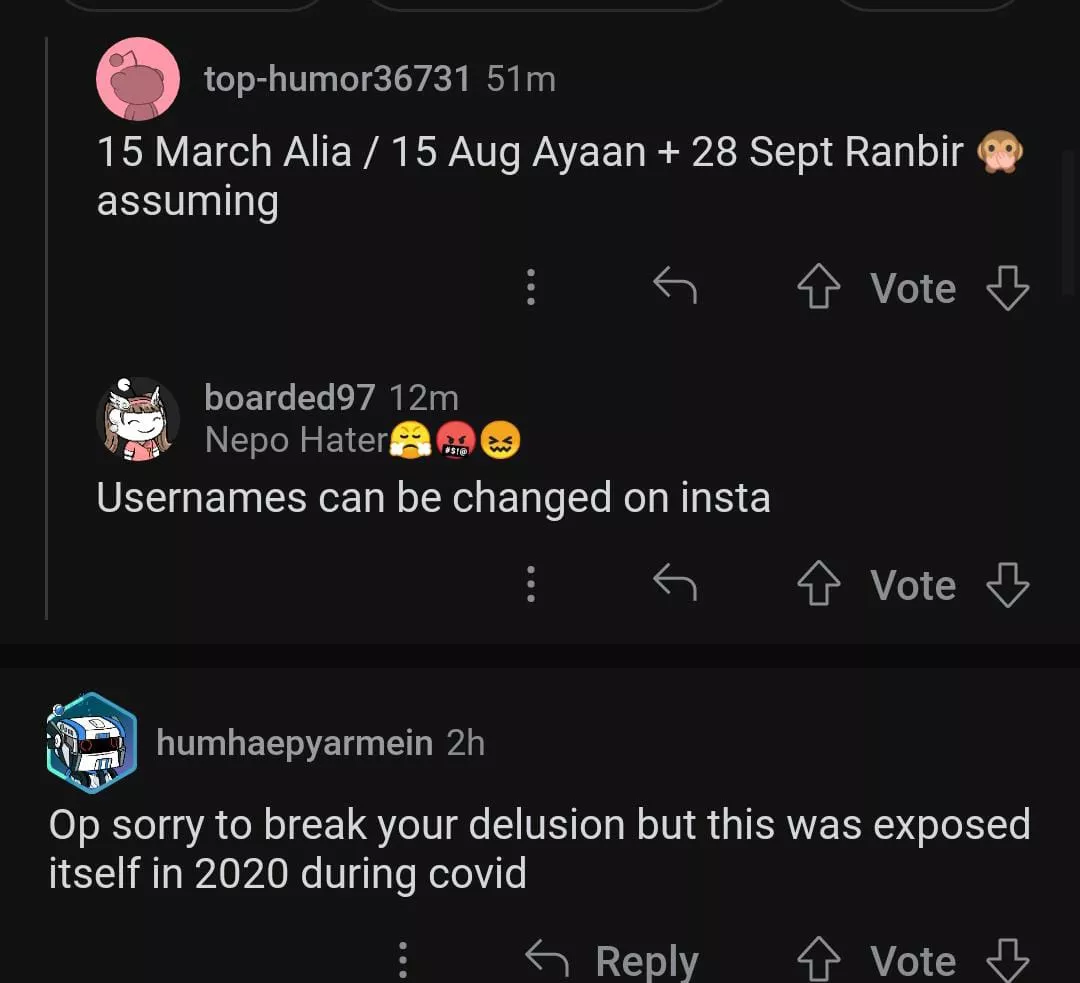Open more options for humhaepyarmein's comment
Image resolution: width=1080 pixels, height=983 pixels.
[x=403, y=961]
